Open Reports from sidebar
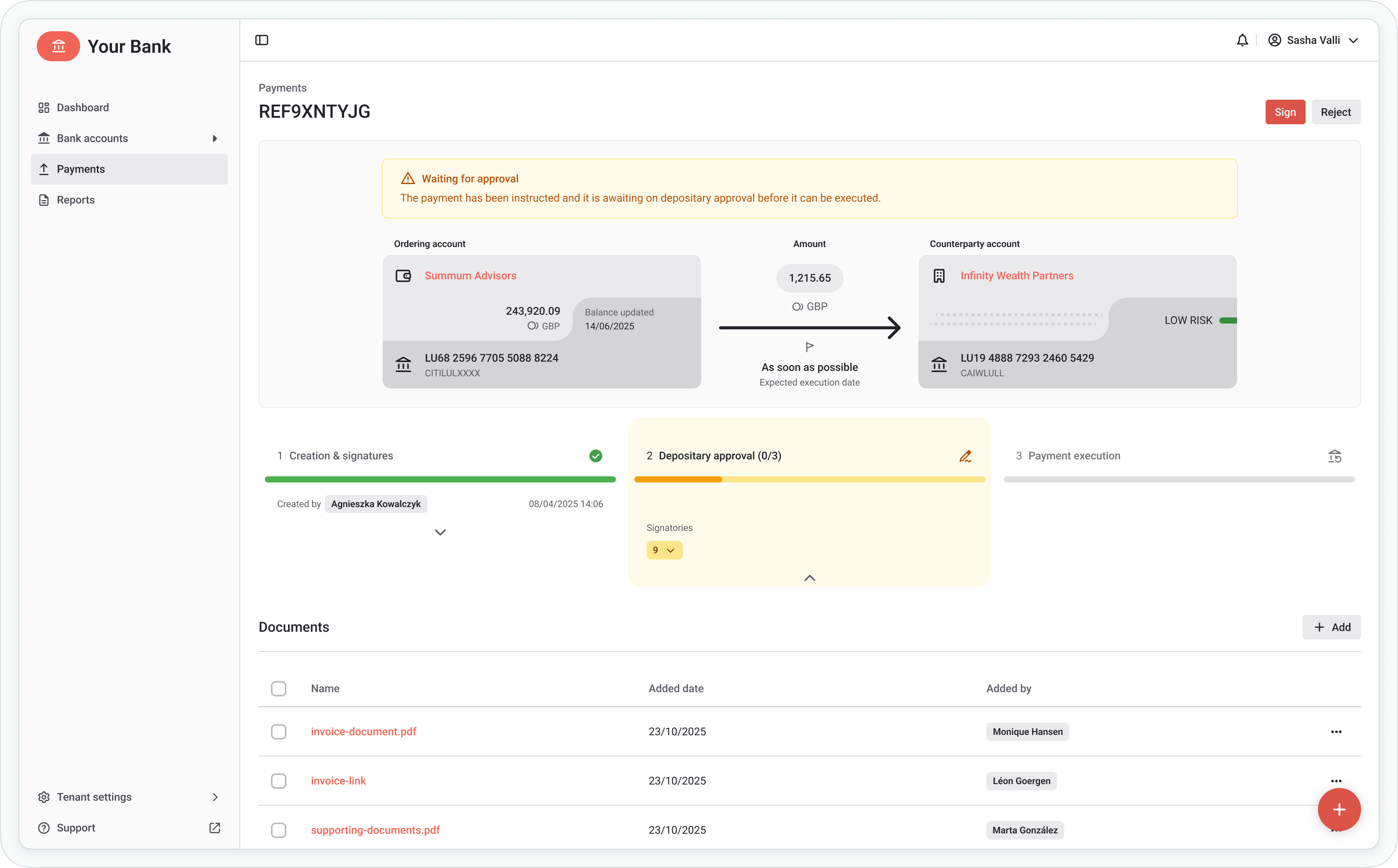Viewport: 1398px width, 868px height. (x=75, y=200)
